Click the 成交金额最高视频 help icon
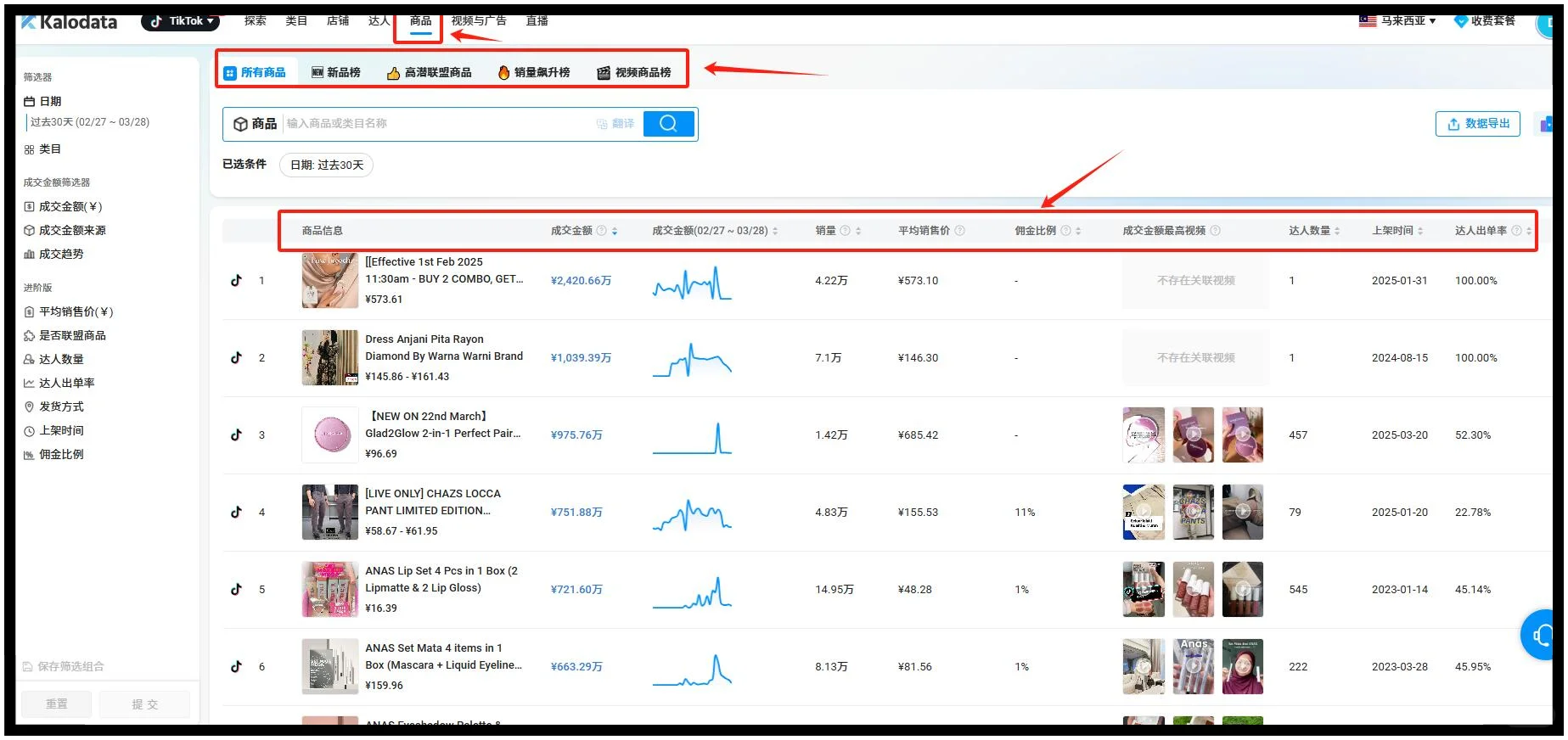This screenshot has width=1568, height=740. [x=1215, y=231]
